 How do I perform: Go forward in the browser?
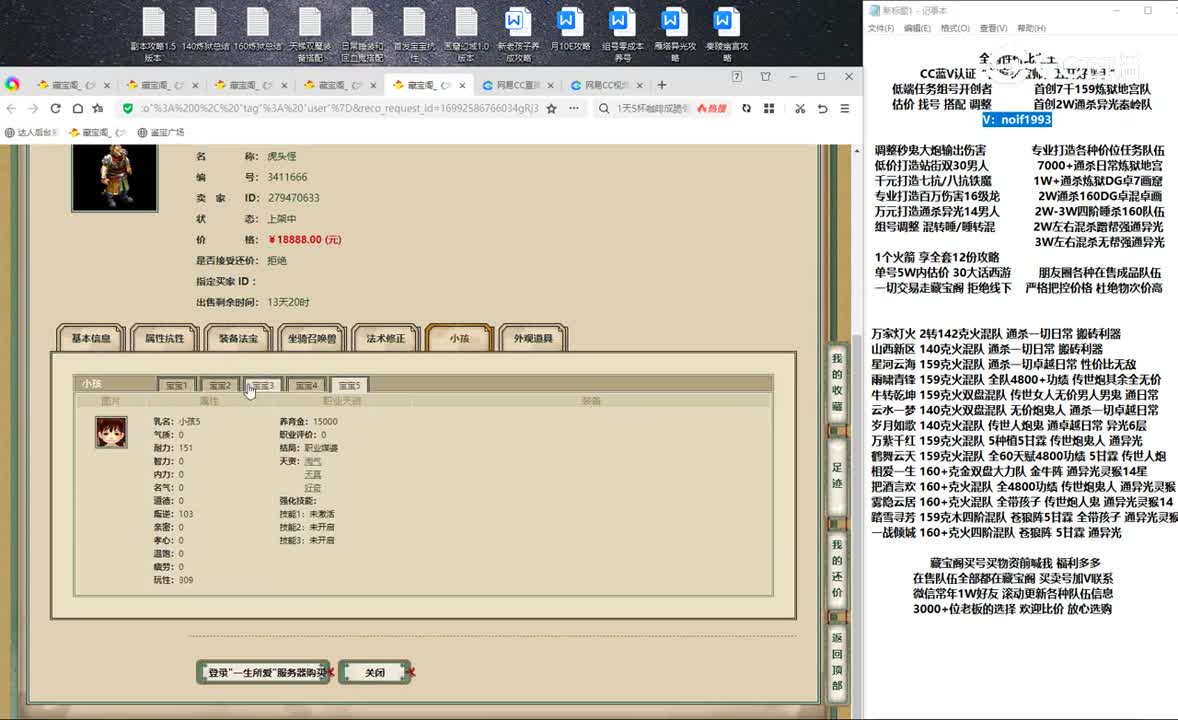tap(32, 108)
